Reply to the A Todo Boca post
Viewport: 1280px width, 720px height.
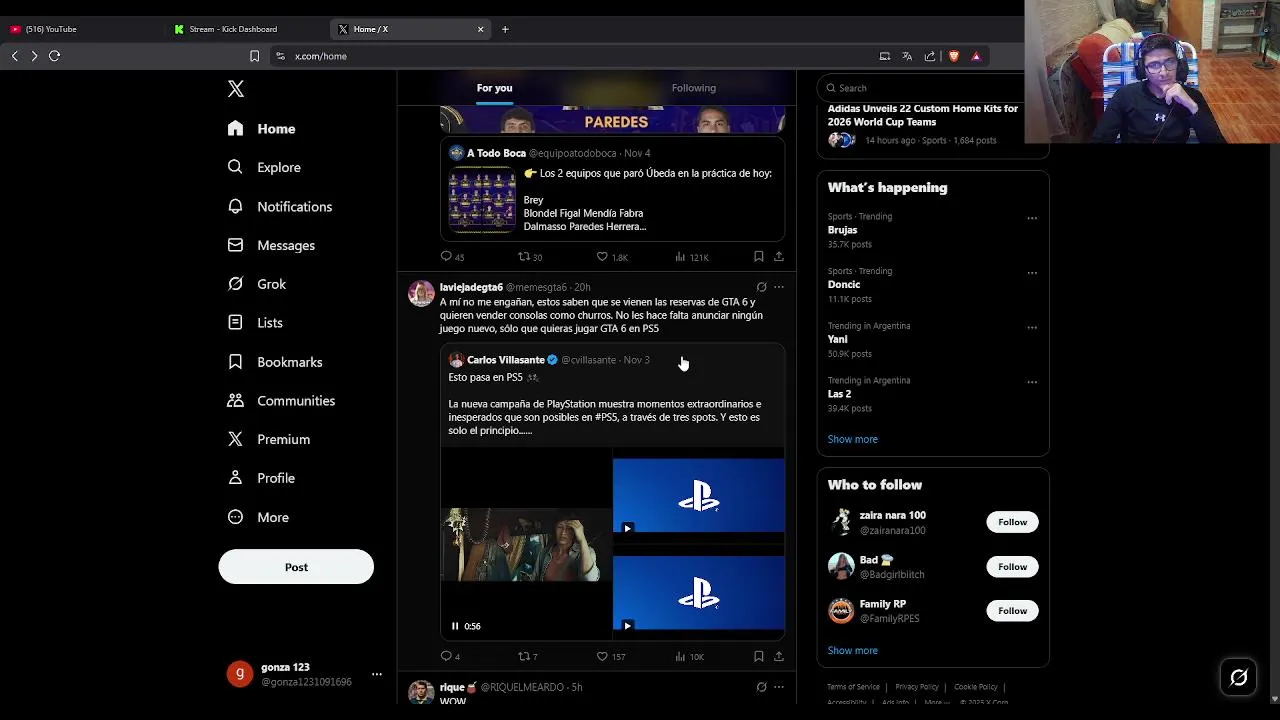click(x=447, y=257)
